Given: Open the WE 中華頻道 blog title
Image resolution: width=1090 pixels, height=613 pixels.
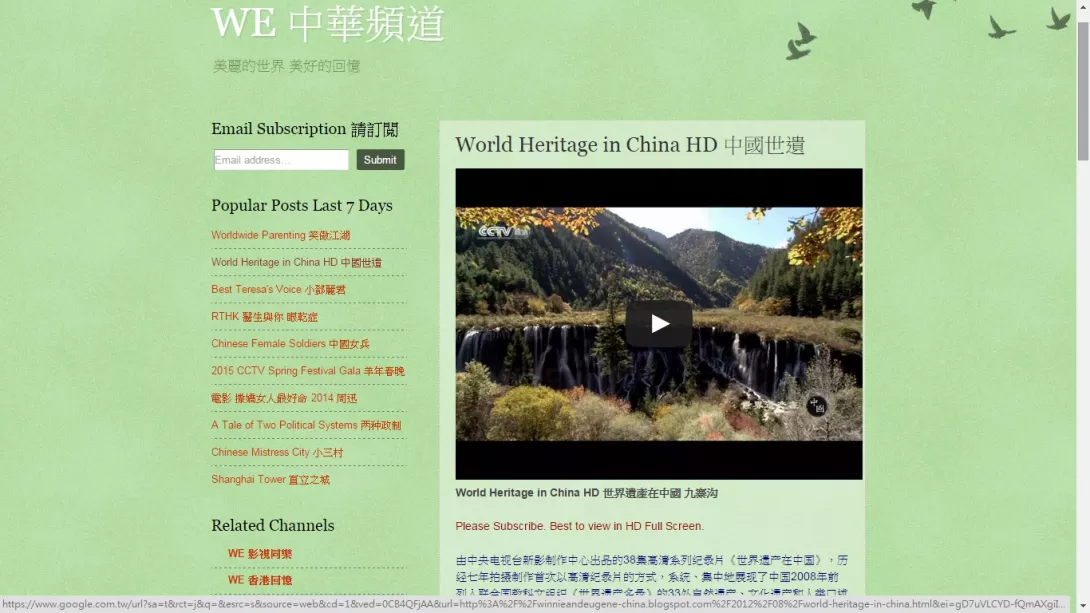Looking at the screenshot, I should (327, 23).
